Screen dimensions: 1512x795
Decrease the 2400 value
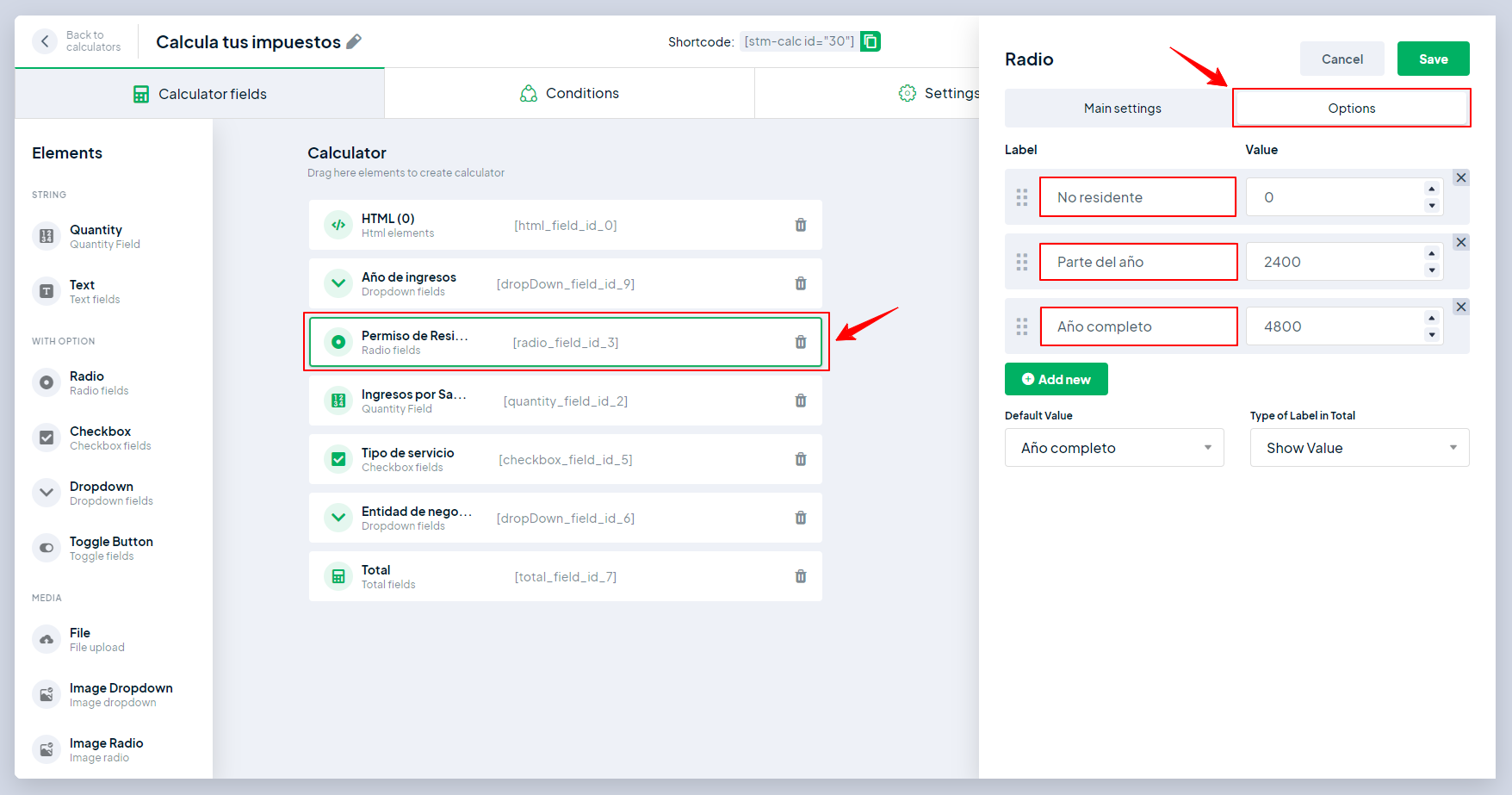click(x=1432, y=270)
